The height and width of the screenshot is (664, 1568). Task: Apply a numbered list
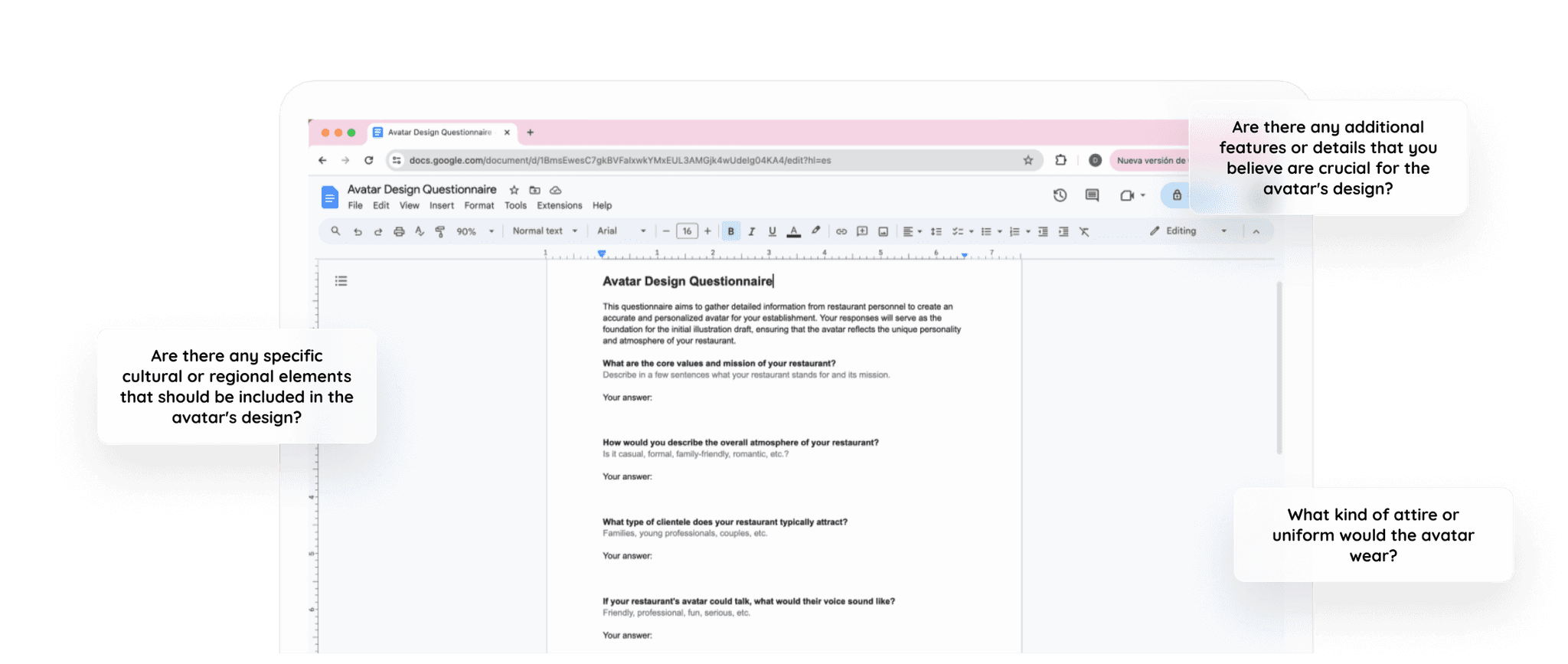[x=1014, y=231]
